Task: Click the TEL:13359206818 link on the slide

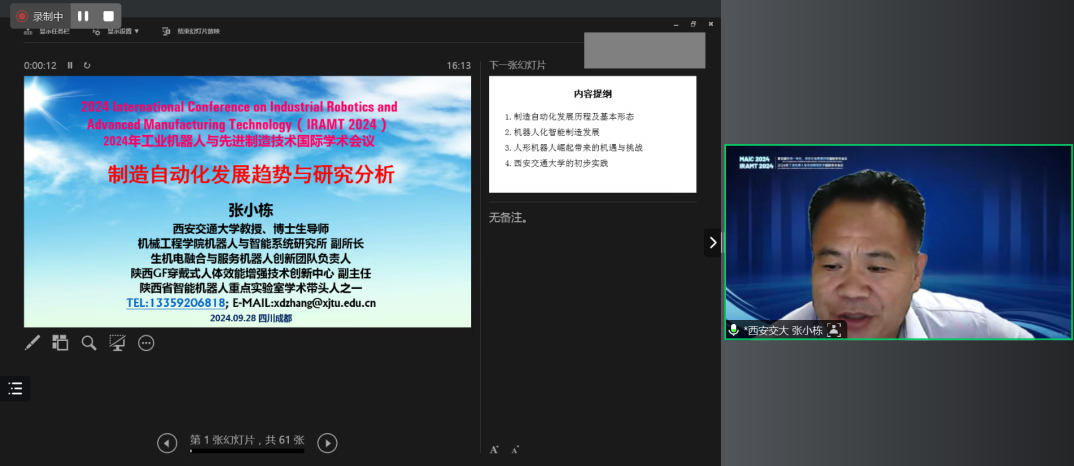Action: (x=176, y=303)
